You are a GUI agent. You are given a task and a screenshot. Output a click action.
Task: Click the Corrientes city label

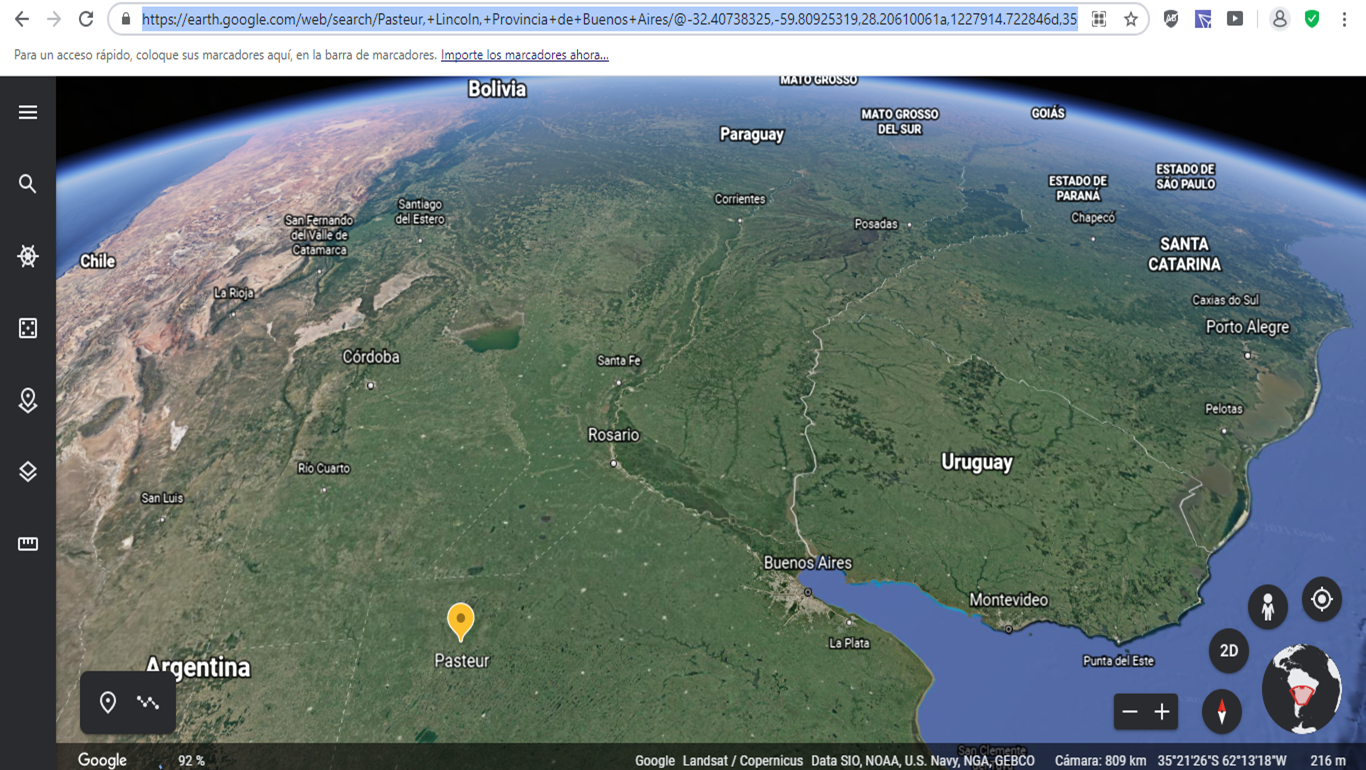coord(740,199)
